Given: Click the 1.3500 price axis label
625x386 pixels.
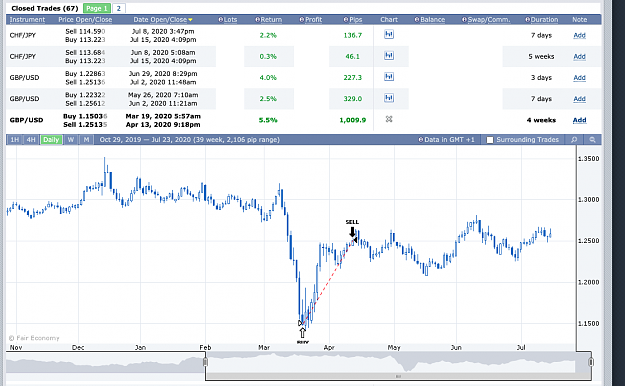Looking at the screenshot, I should point(588,158).
